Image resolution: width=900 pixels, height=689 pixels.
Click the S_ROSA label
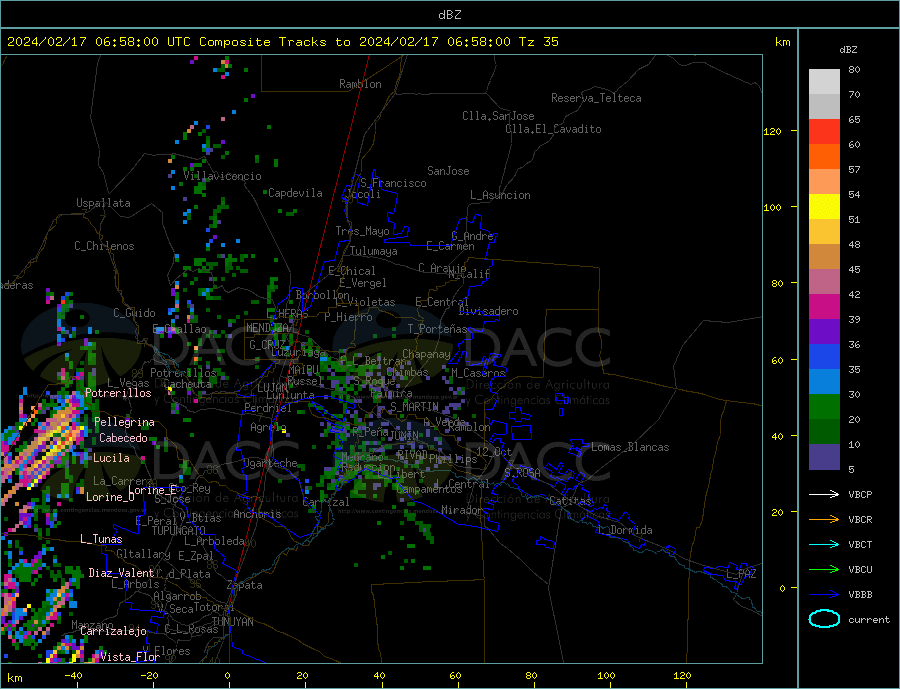point(522,473)
